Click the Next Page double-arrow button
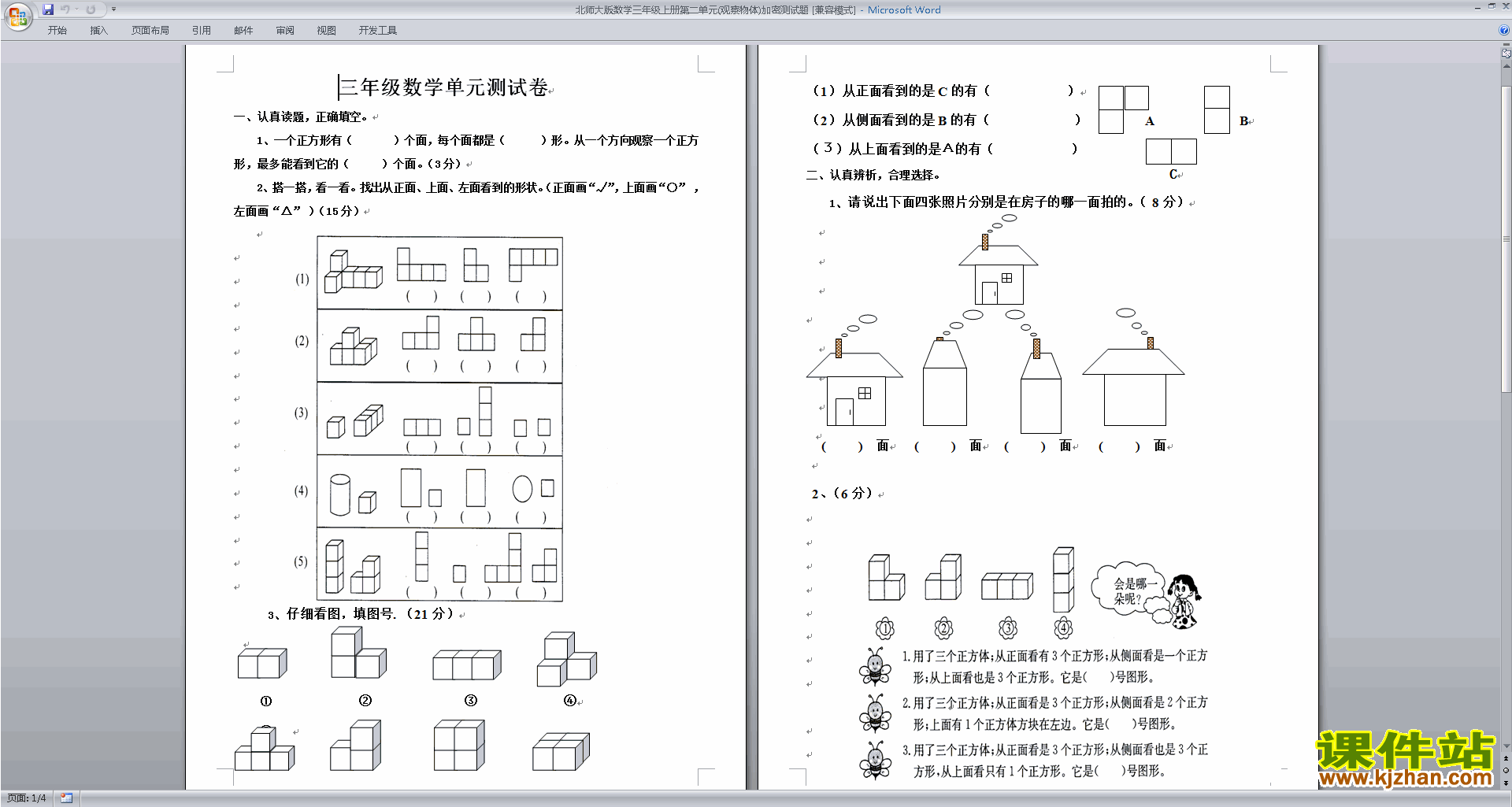This screenshot has height=807, width=1512. click(x=1506, y=783)
